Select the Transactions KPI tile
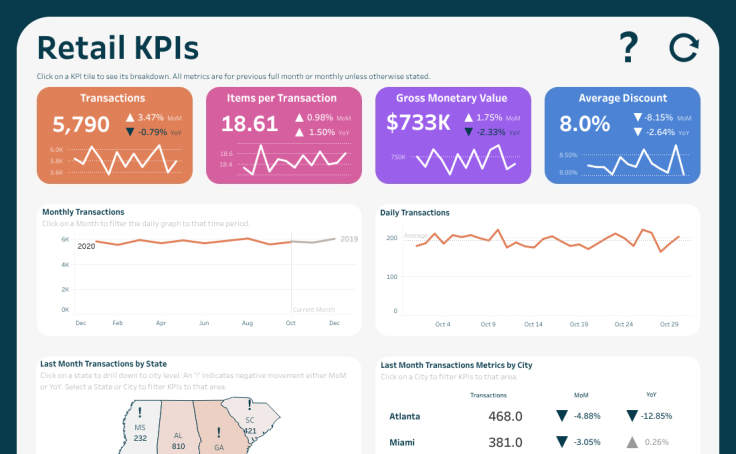Viewport: 736px width, 454px height. click(115, 135)
